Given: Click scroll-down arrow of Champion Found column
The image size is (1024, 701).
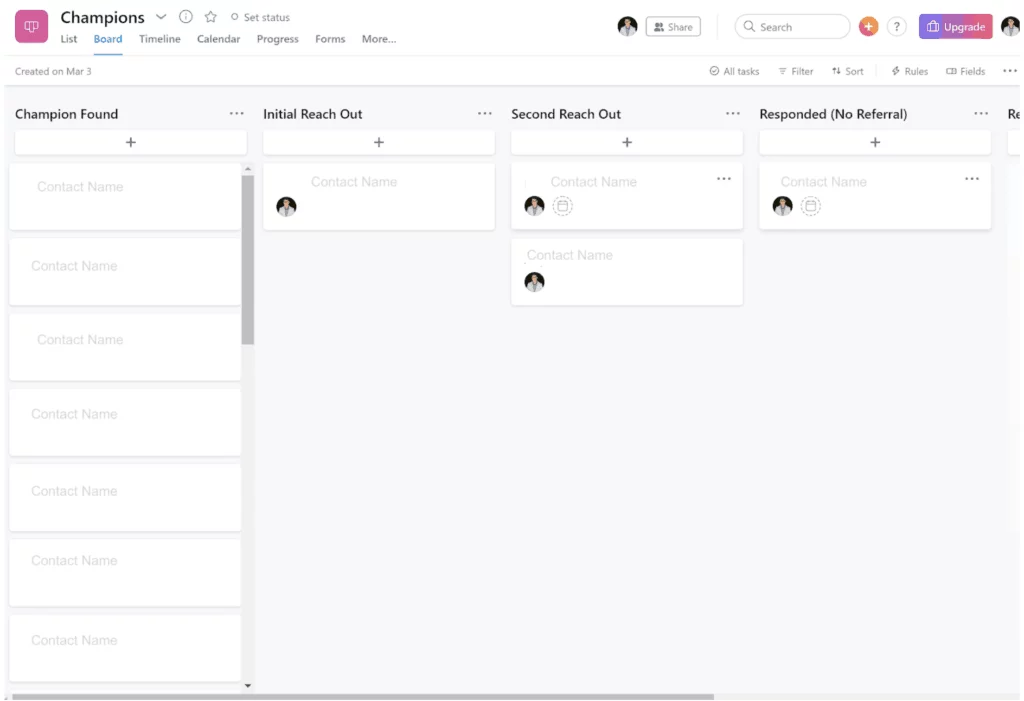Looking at the screenshot, I should 248,685.
